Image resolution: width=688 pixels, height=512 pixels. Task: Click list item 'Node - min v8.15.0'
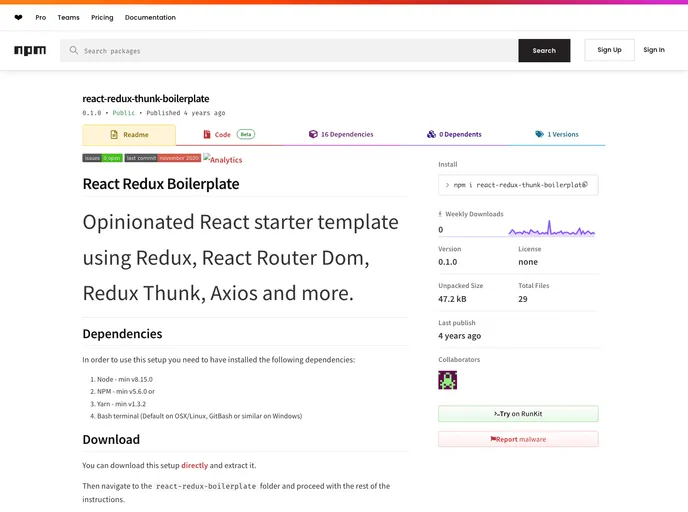[125, 379]
